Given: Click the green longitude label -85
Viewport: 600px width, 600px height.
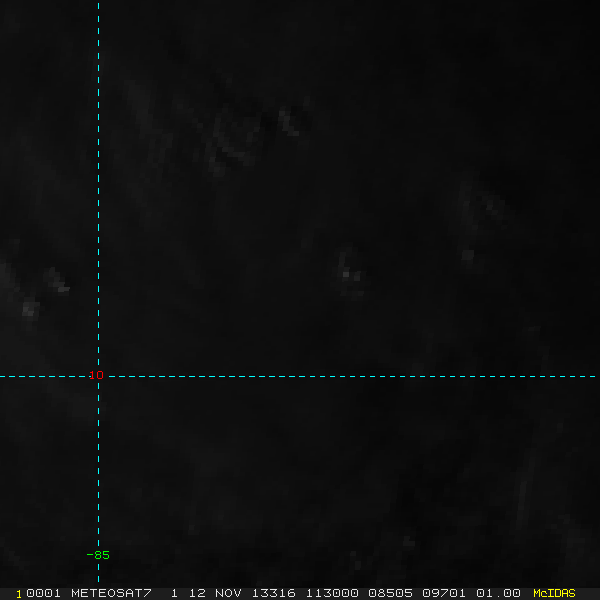Looking at the screenshot, I should [98, 555].
